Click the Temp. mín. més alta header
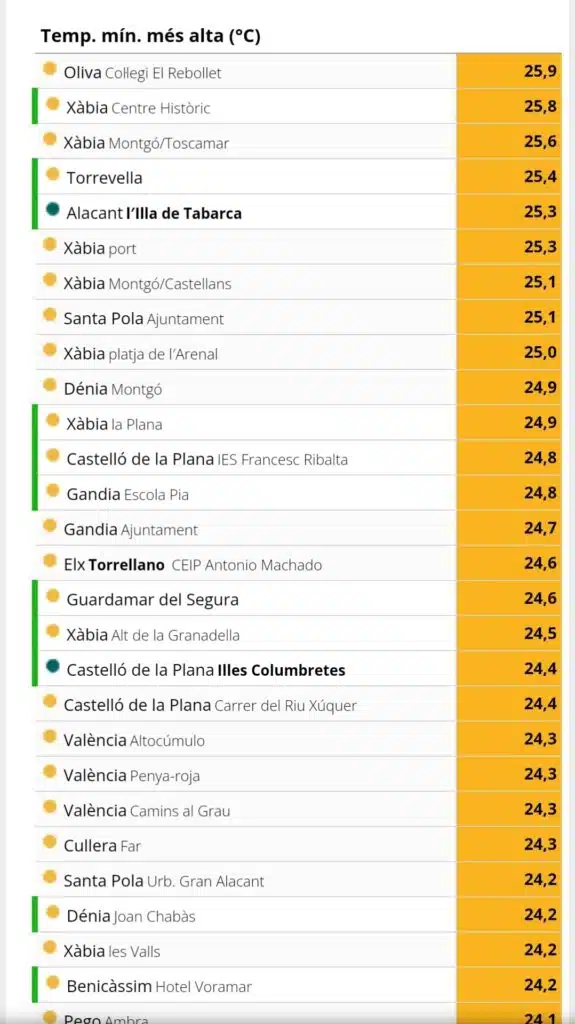The width and height of the screenshot is (575, 1024). (150, 37)
